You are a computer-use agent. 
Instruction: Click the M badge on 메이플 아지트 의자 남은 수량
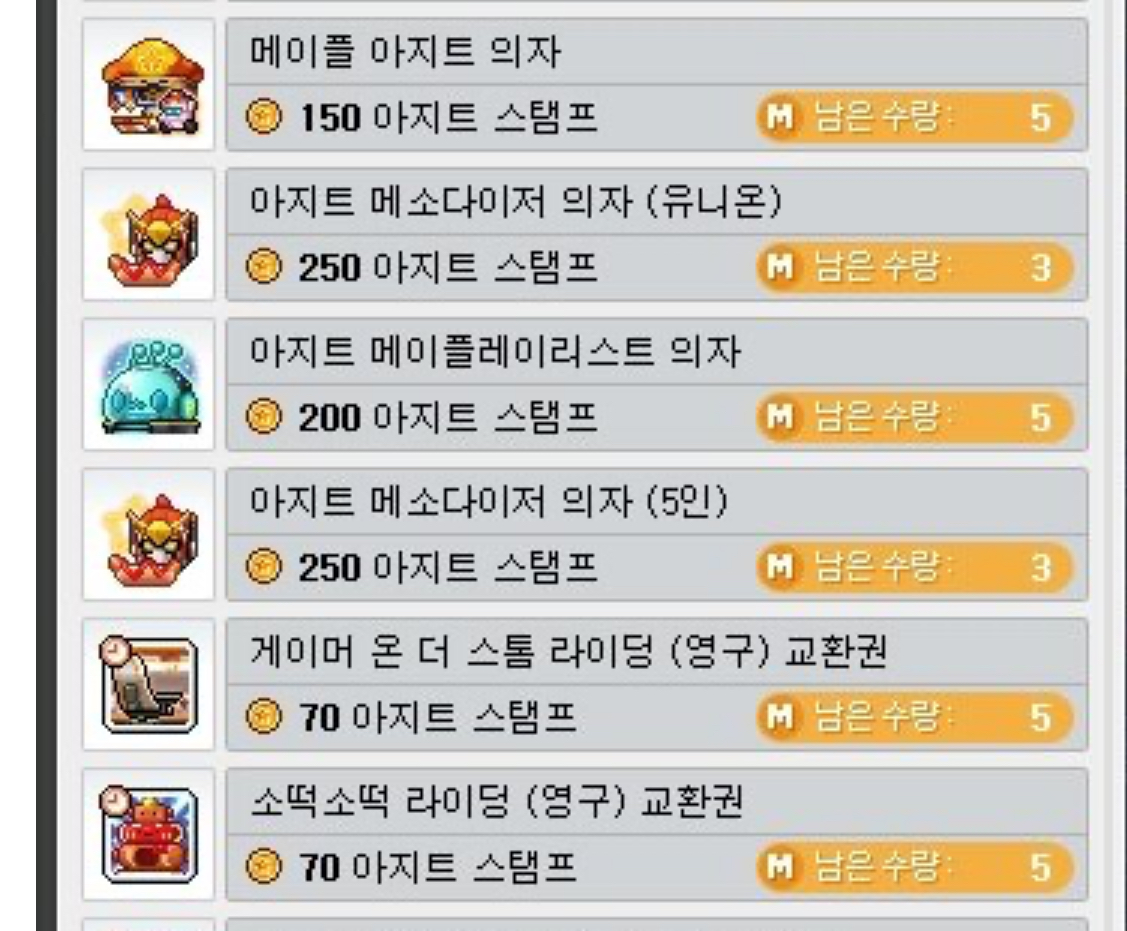781,116
